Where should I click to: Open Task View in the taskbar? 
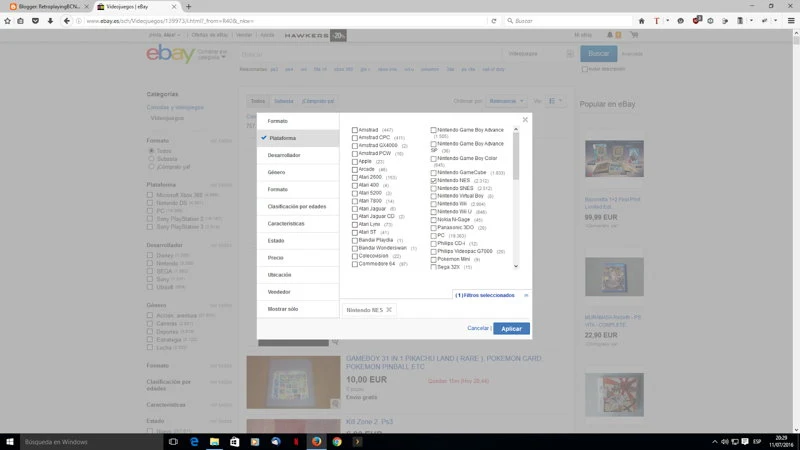click(171, 441)
